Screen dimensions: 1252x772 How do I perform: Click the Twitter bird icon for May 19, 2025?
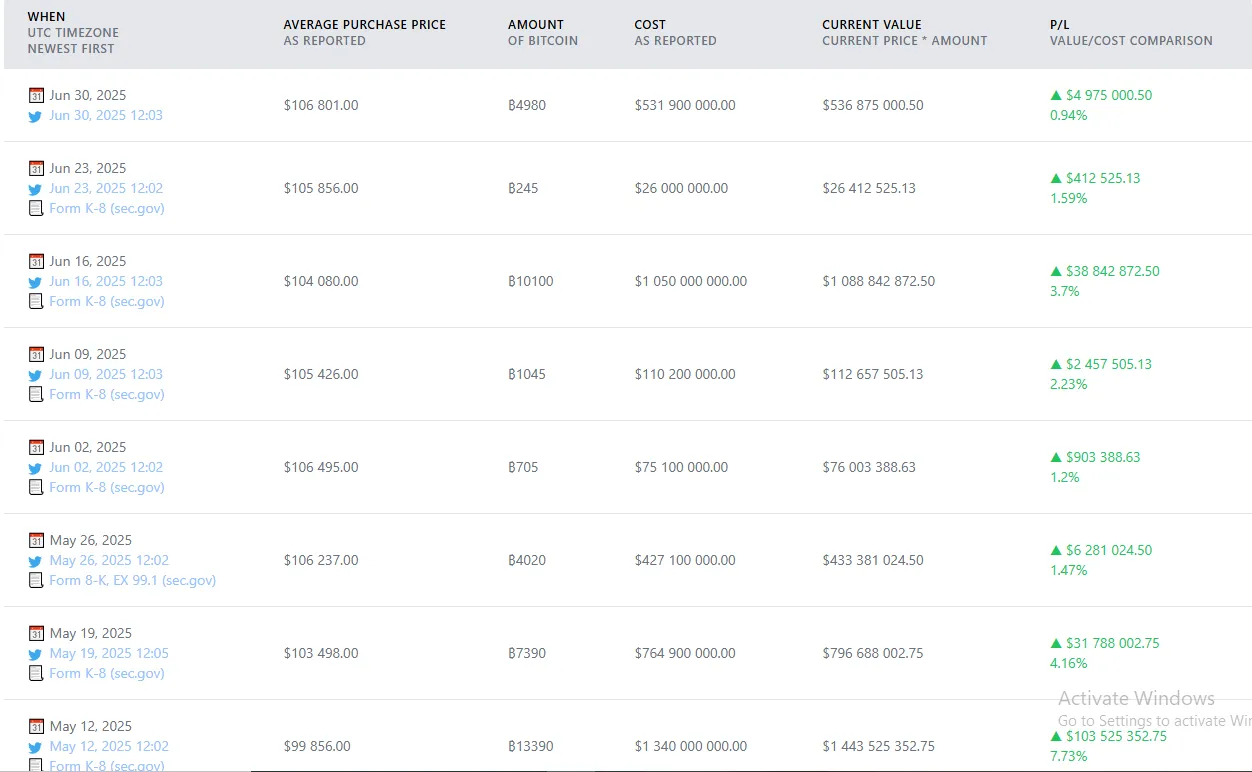[x=36, y=654]
